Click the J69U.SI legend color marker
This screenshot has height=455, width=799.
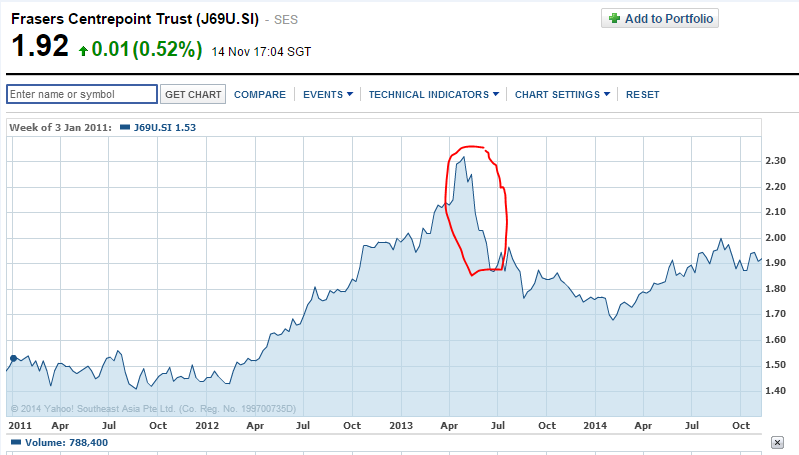(x=125, y=127)
